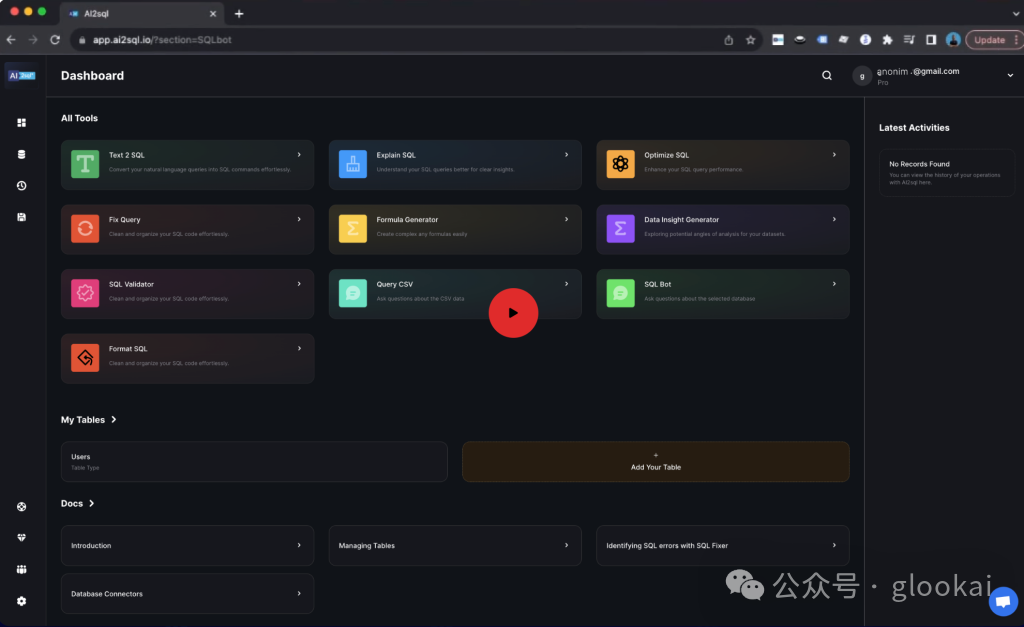Click the SQL Validator pink badge icon
This screenshot has height=627, width=1024.
point(85,293)
